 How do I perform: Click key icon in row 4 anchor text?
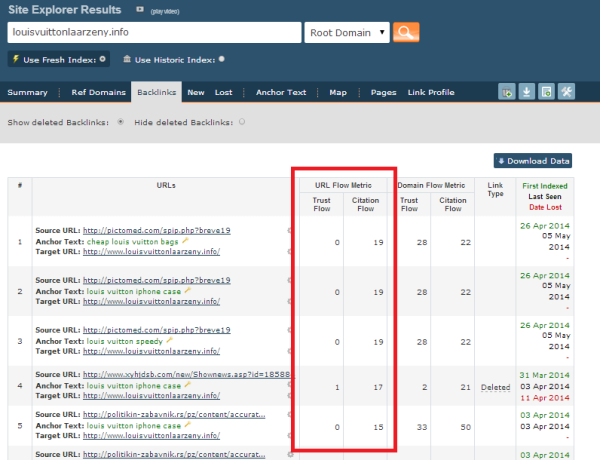pyautogui.click(x=188, y=385)
